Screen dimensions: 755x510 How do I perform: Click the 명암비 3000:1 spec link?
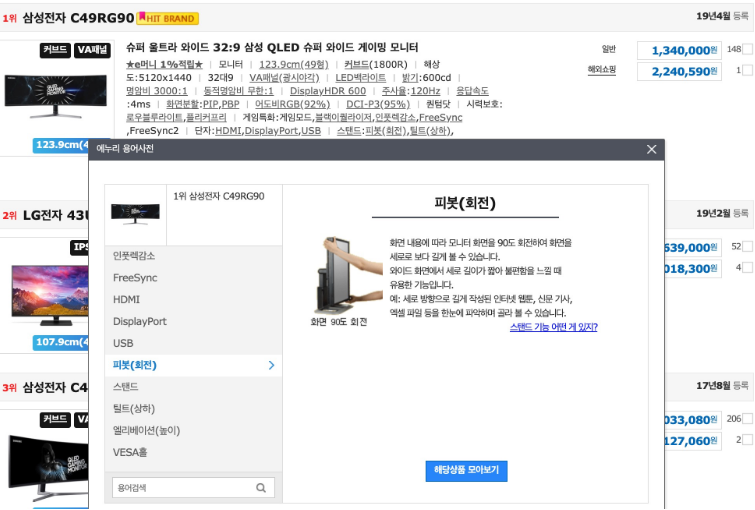tap(156, 91)
